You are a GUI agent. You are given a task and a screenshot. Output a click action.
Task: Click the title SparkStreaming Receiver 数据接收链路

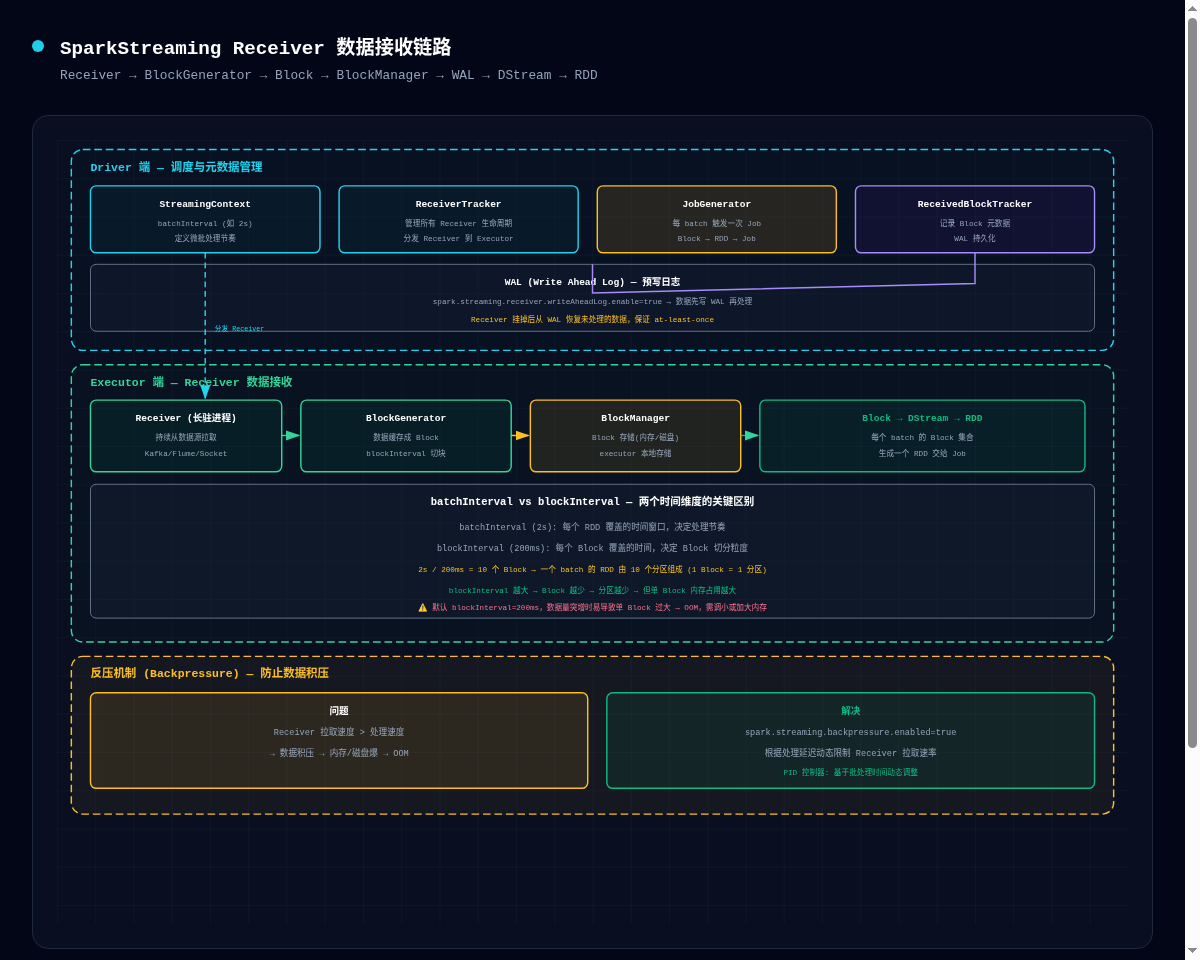(255, 48)
